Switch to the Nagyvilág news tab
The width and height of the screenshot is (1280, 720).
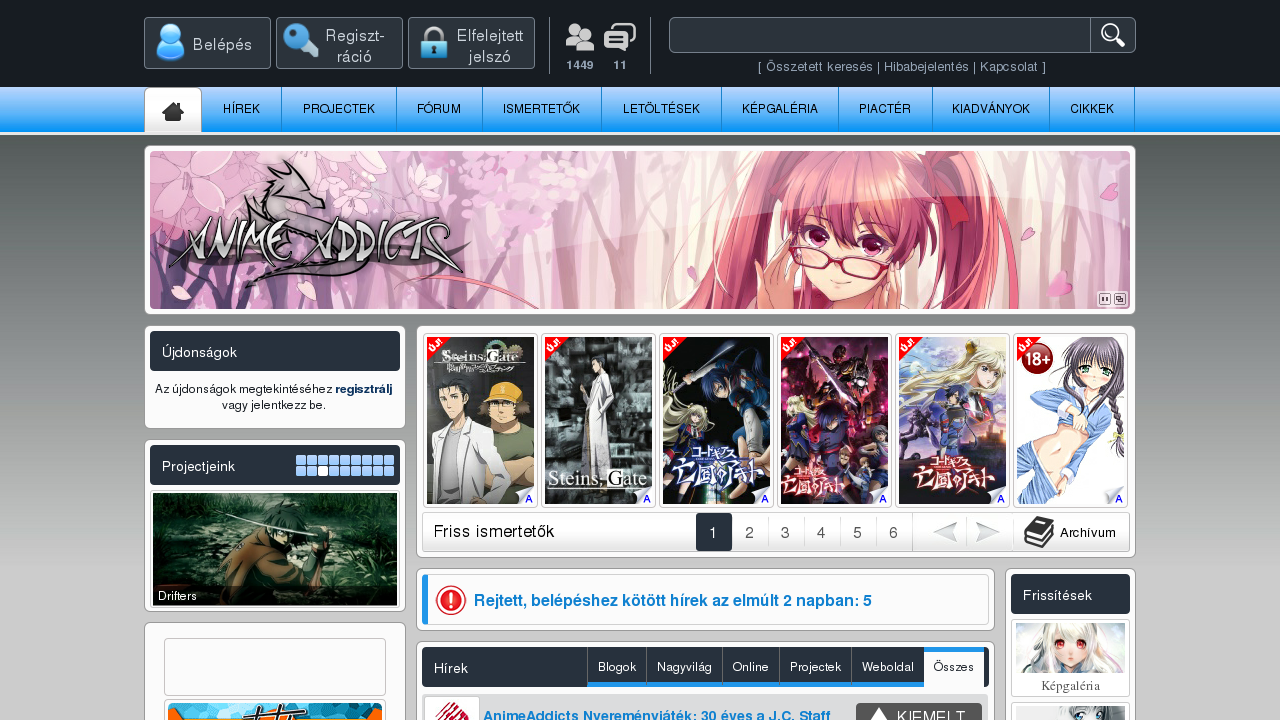pos(684,666)
